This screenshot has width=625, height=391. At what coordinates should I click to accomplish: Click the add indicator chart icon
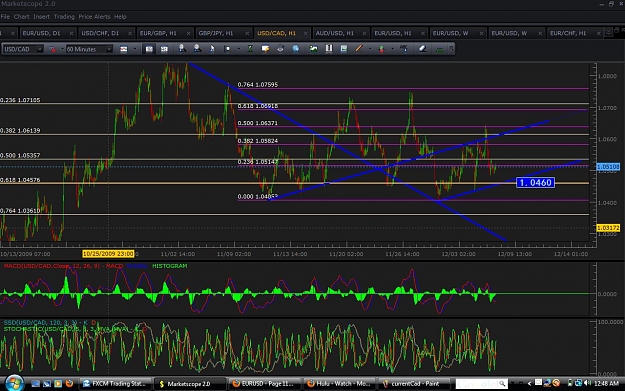point(314,49)
